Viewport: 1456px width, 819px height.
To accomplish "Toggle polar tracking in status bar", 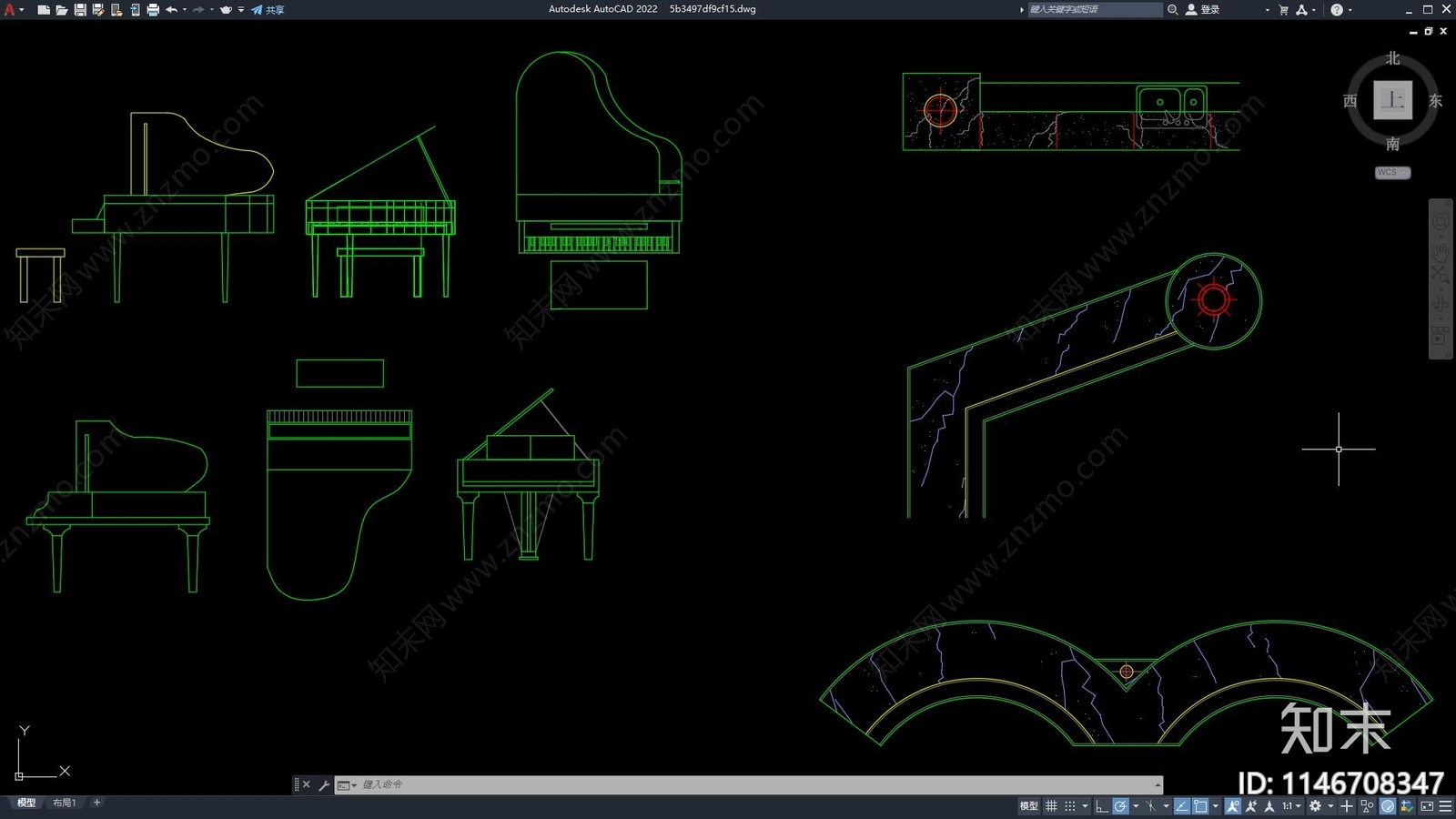I will point(1120,806).
